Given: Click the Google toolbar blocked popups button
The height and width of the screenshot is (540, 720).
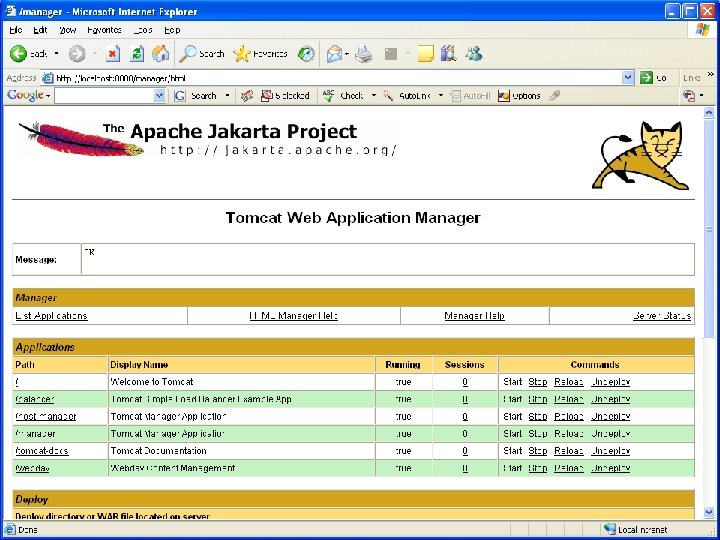Looking at the screenshot, I should [x=285, y=96].
